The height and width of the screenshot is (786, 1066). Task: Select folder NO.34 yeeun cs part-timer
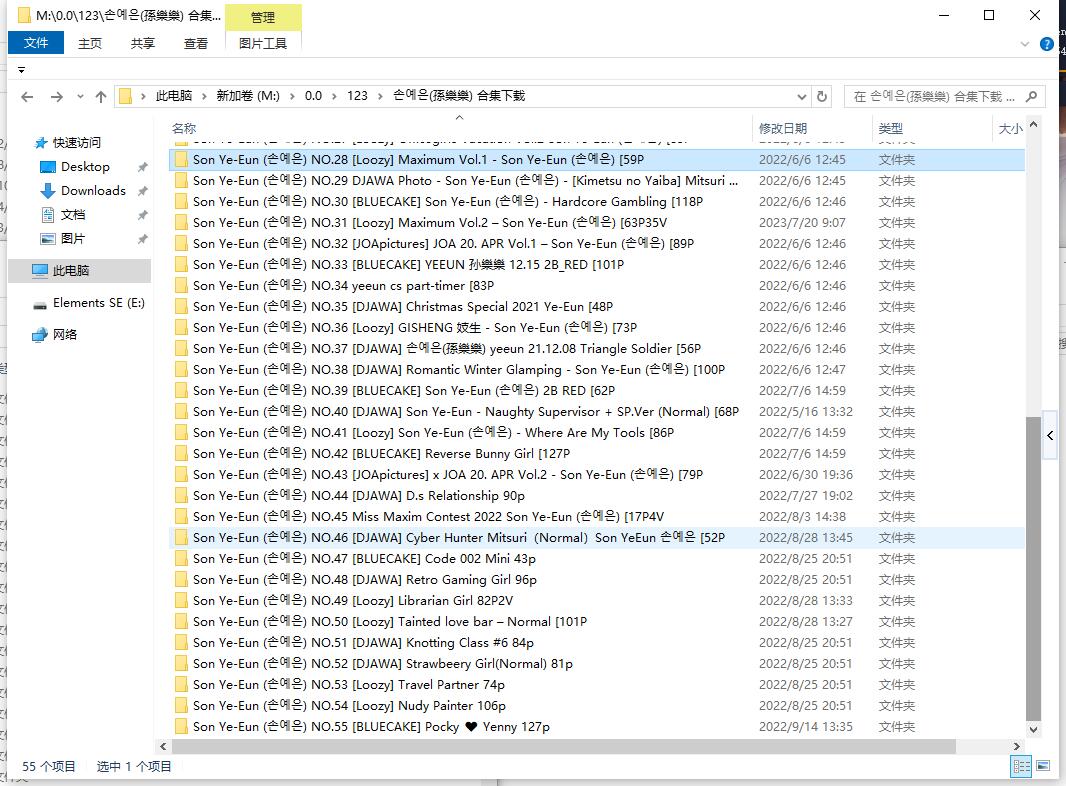(596, 286)
